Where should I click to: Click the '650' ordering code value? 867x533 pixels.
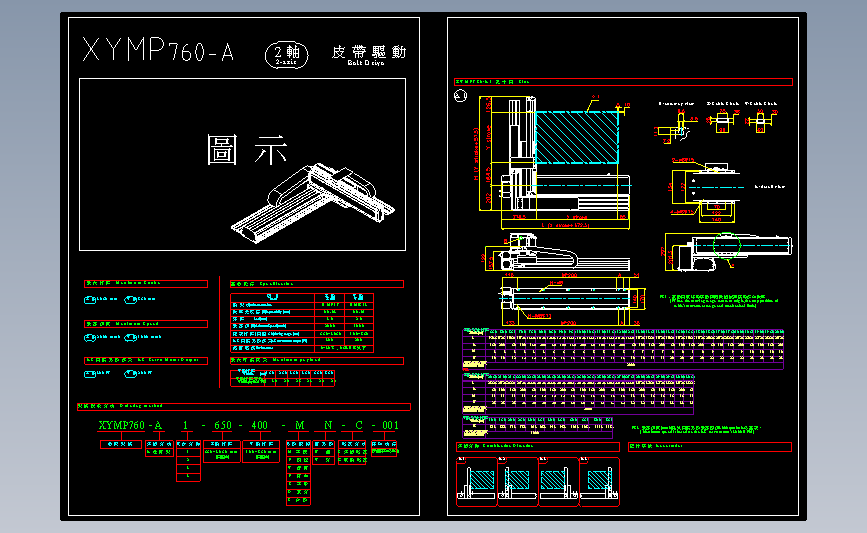tap(223, 425)
